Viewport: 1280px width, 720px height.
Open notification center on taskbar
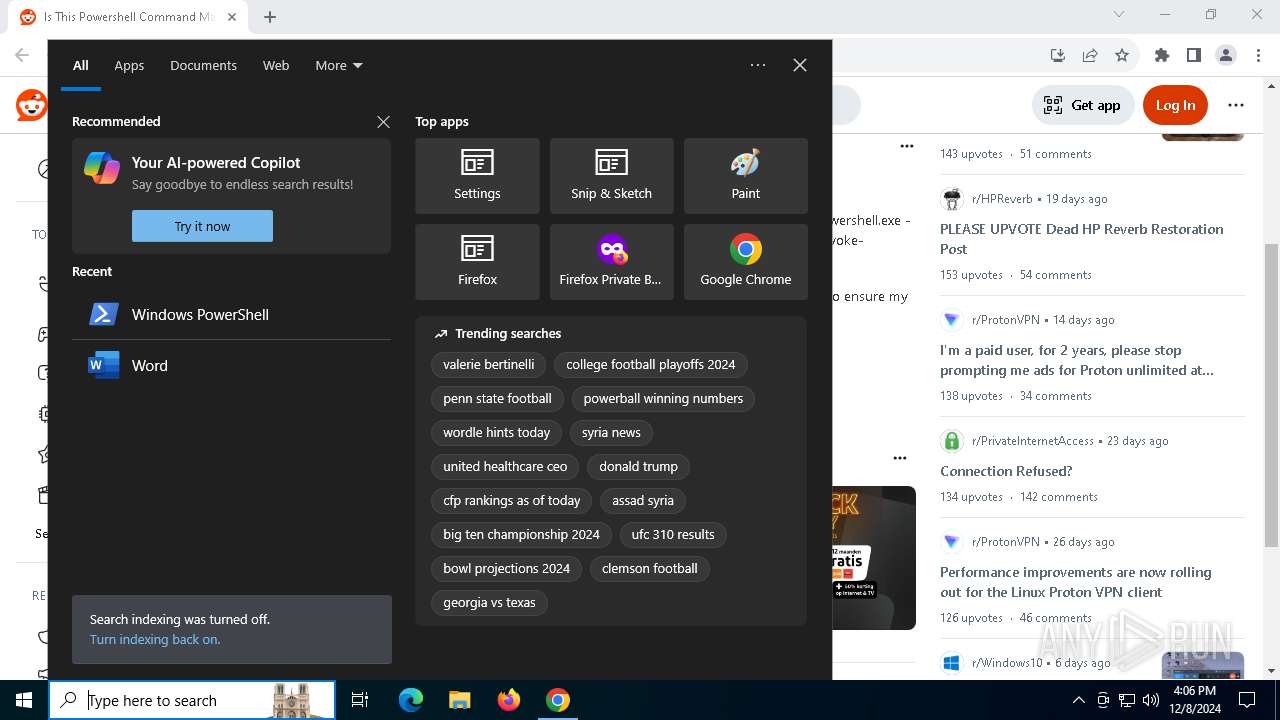[1247, 700]
